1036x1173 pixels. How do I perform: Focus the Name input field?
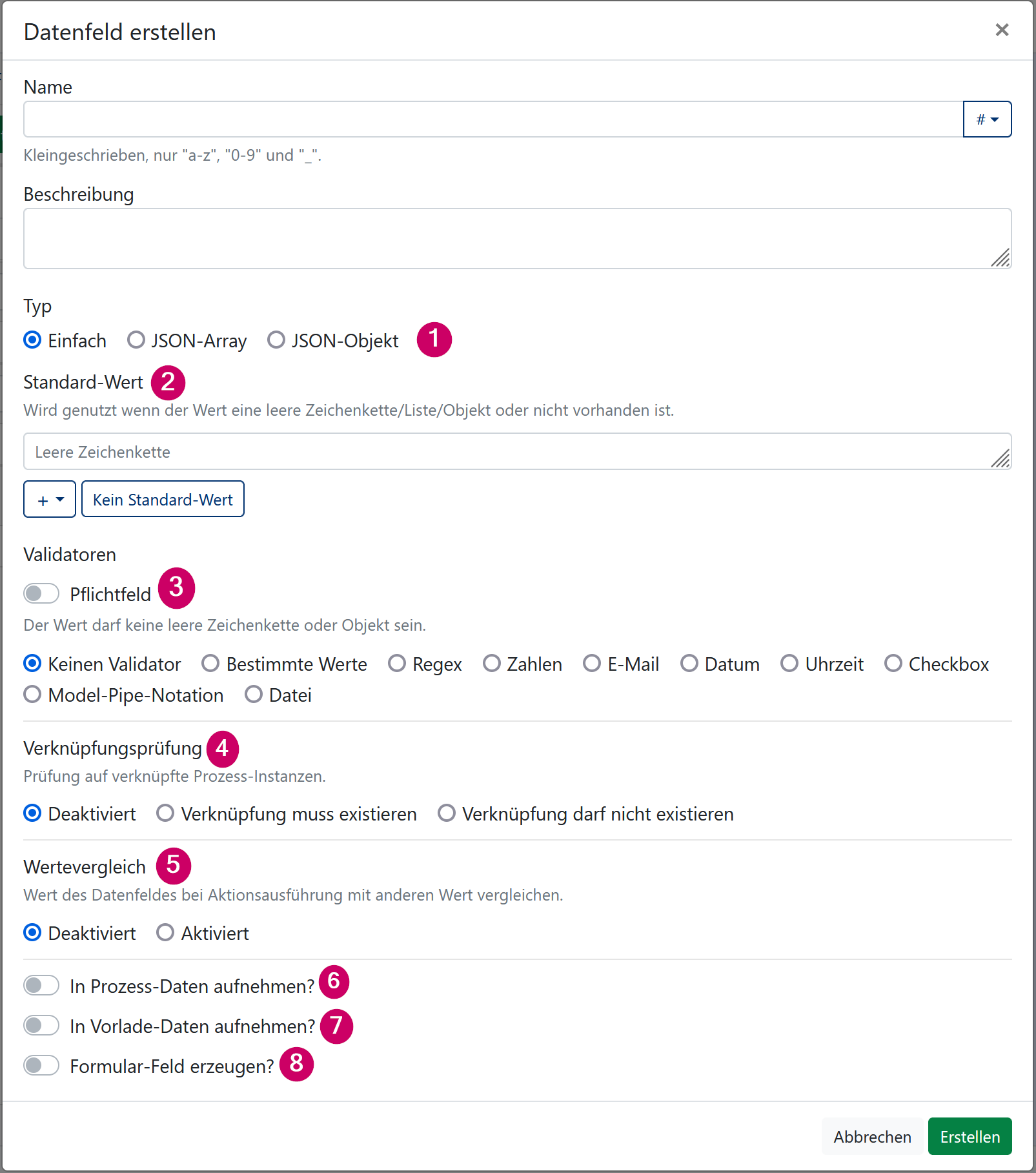tap(493, 119)
